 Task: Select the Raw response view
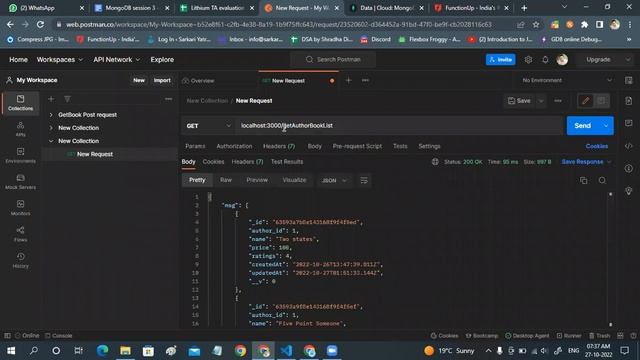(226, 180)
